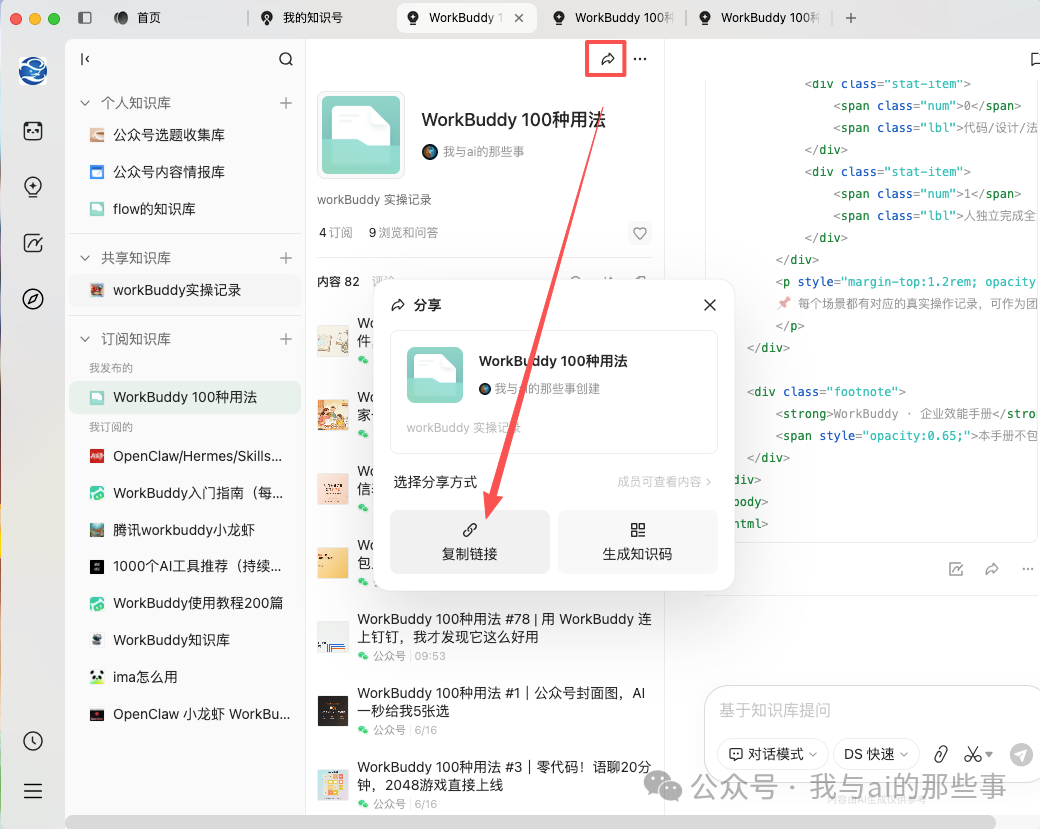Open OpenClaw 小龙虾 WorkBu... knowledge base
Image resolution: width=1040 pixels, height=829 pixels.
185,714
